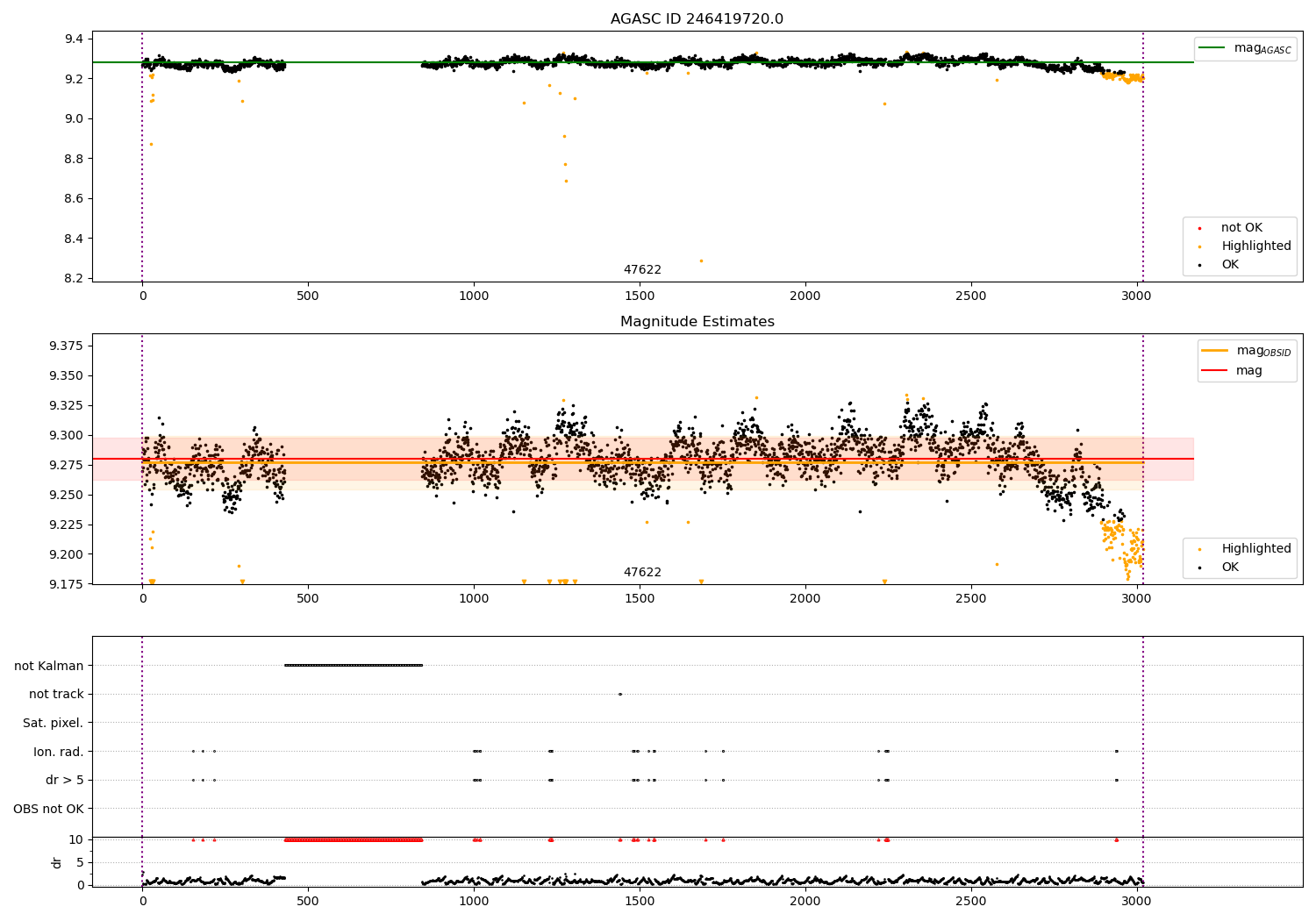The width and height of the screenshot is (1316, 921).
Task: Select 'not OK' legend entry in top plot
Action: point(1241,228)
